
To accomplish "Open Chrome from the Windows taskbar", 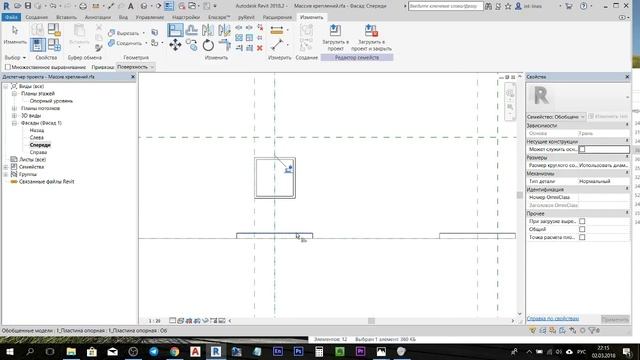I will click(x=175, y=351).
